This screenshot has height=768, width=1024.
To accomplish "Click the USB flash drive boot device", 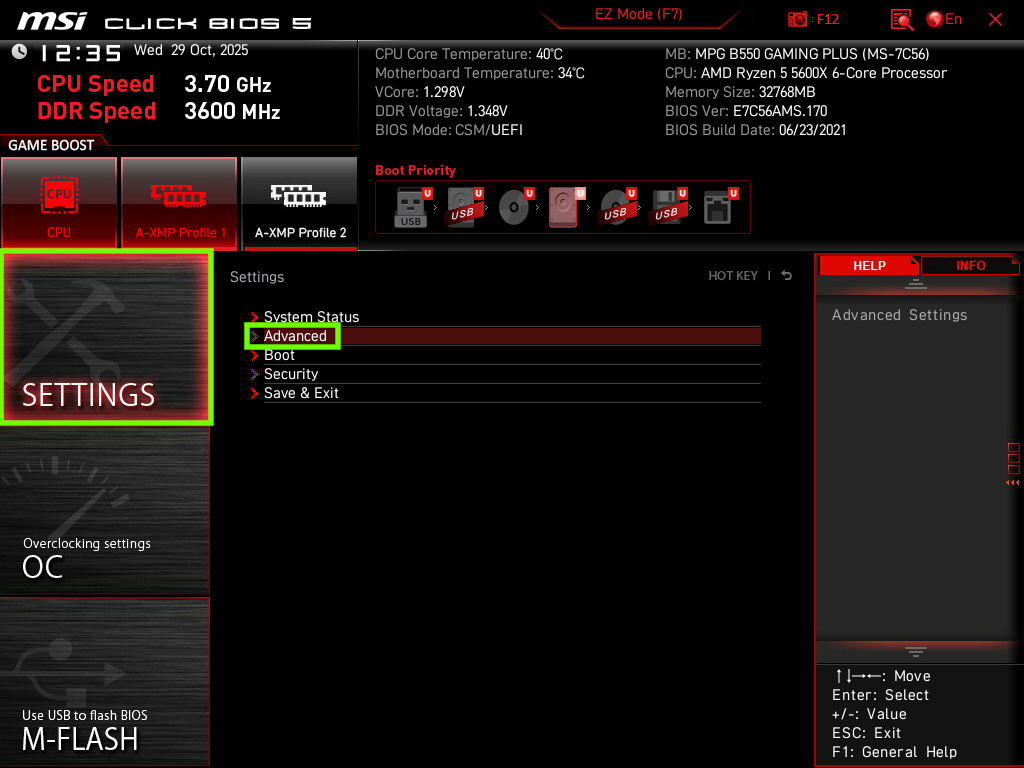I will coord(410,207).
